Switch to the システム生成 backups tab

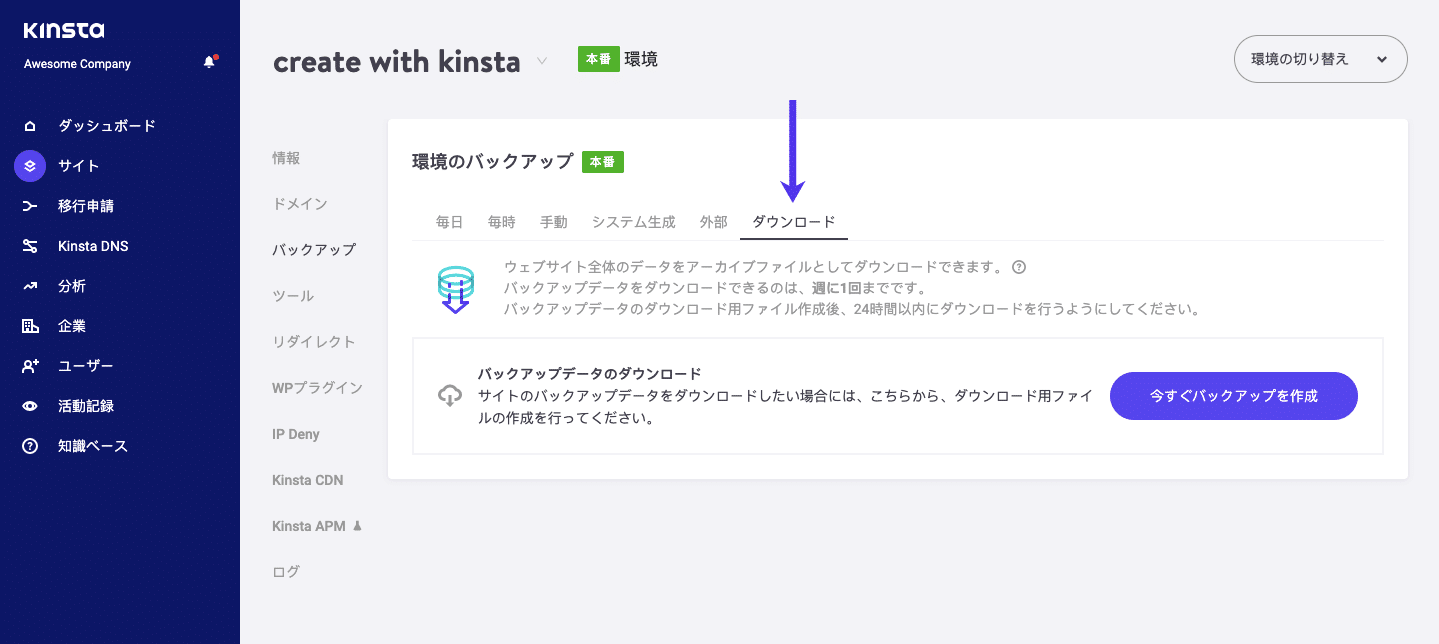(633, 222)
